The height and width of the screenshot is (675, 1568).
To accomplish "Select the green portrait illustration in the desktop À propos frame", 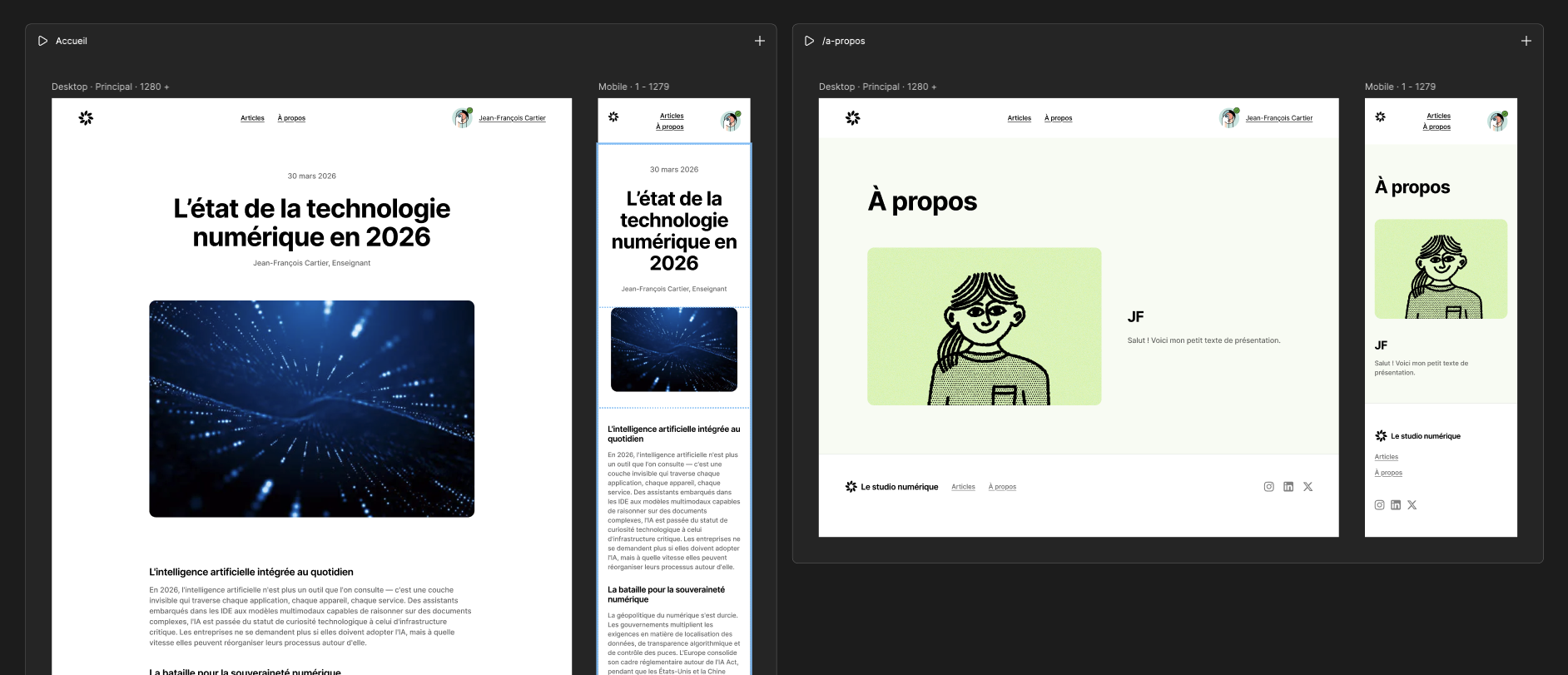I will click(x=984, y=326).
